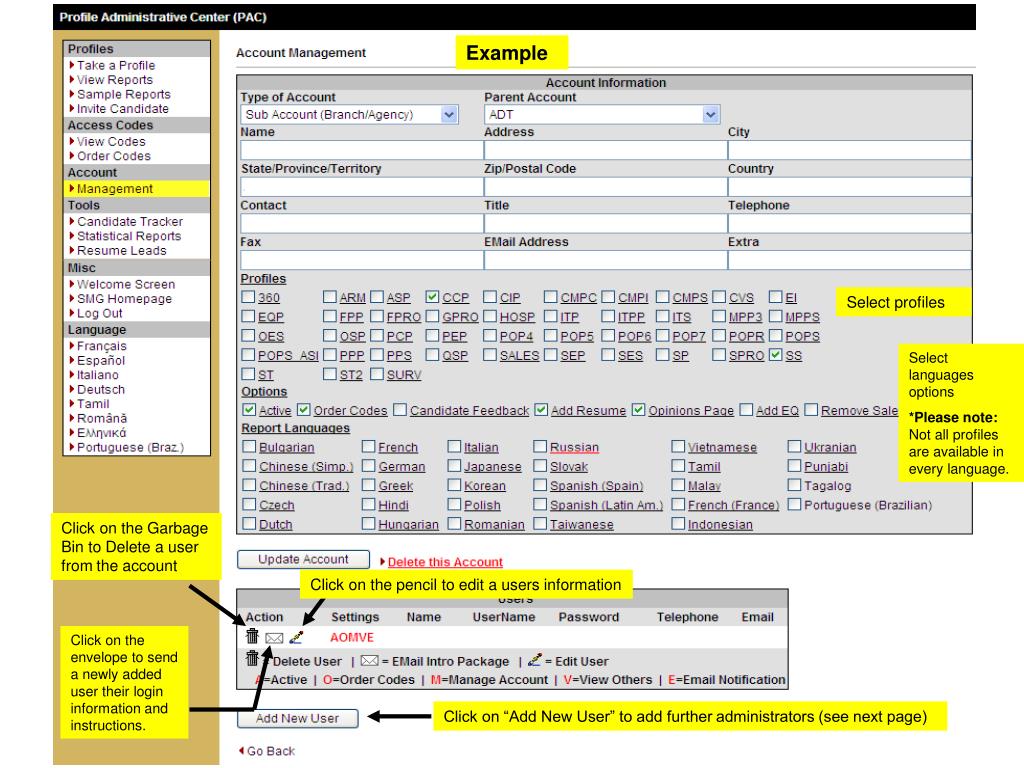The height and width of the screenshot is (768, 1024).
Task: Enable the 360 profile checkbox
Action: pos(248,297)
